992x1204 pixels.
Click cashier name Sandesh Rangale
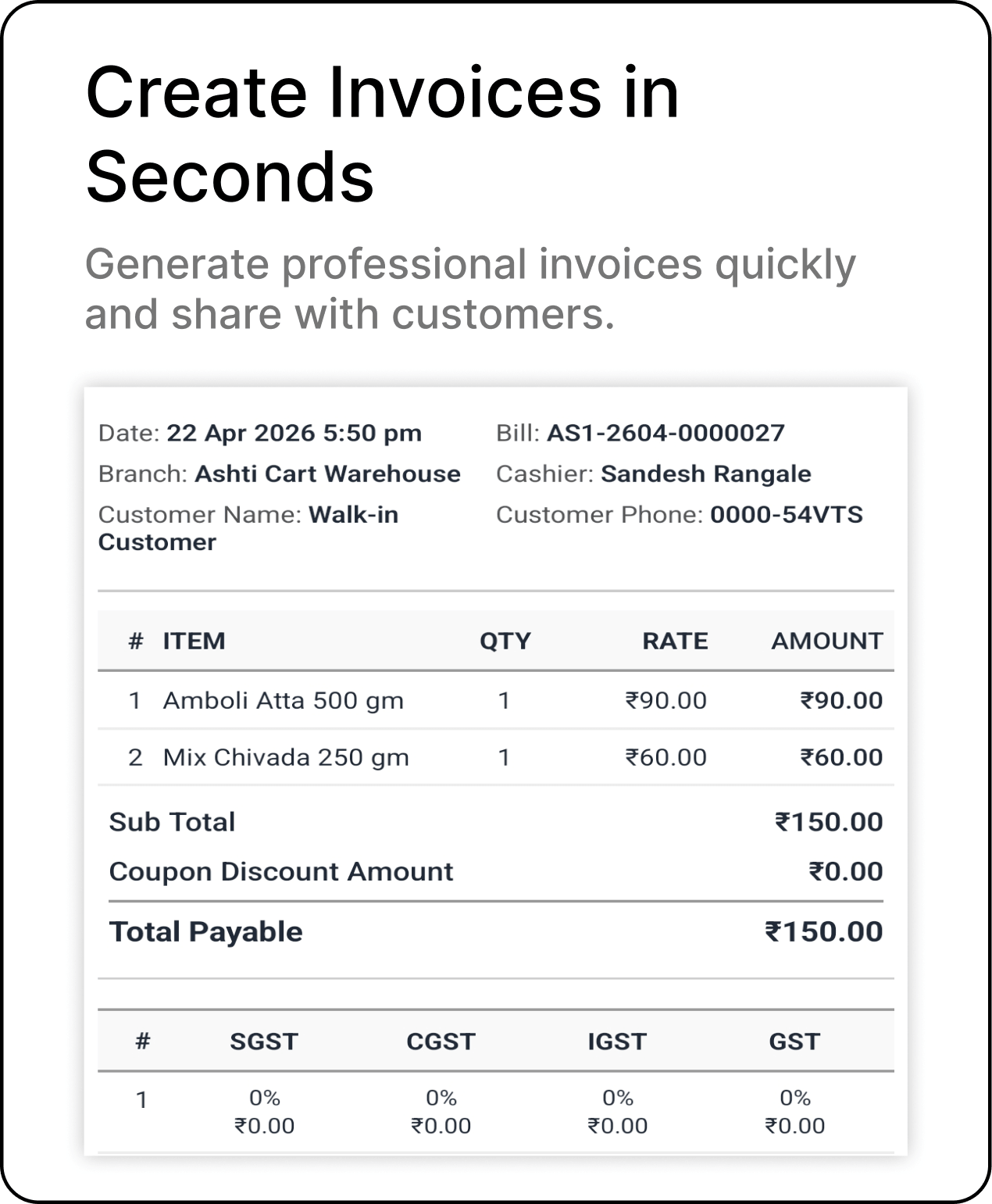(x=706, y=473)
